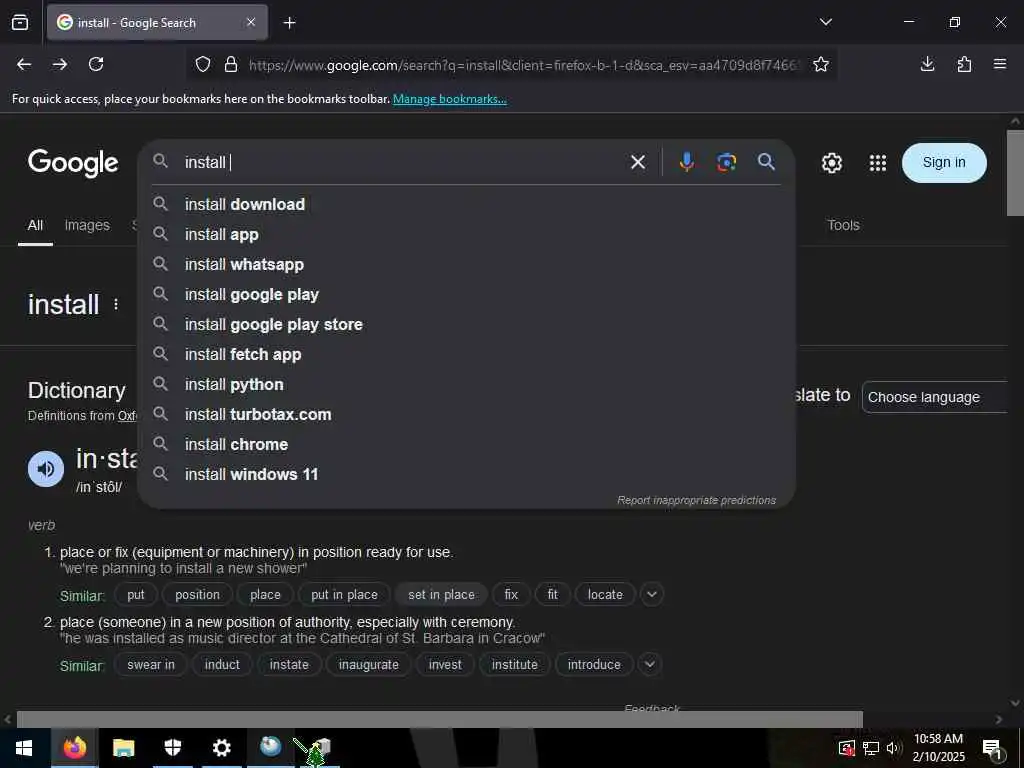The image size is (1024, 768).
Task: Click the Firefox address bar URL
Action: tap(522, 65)
